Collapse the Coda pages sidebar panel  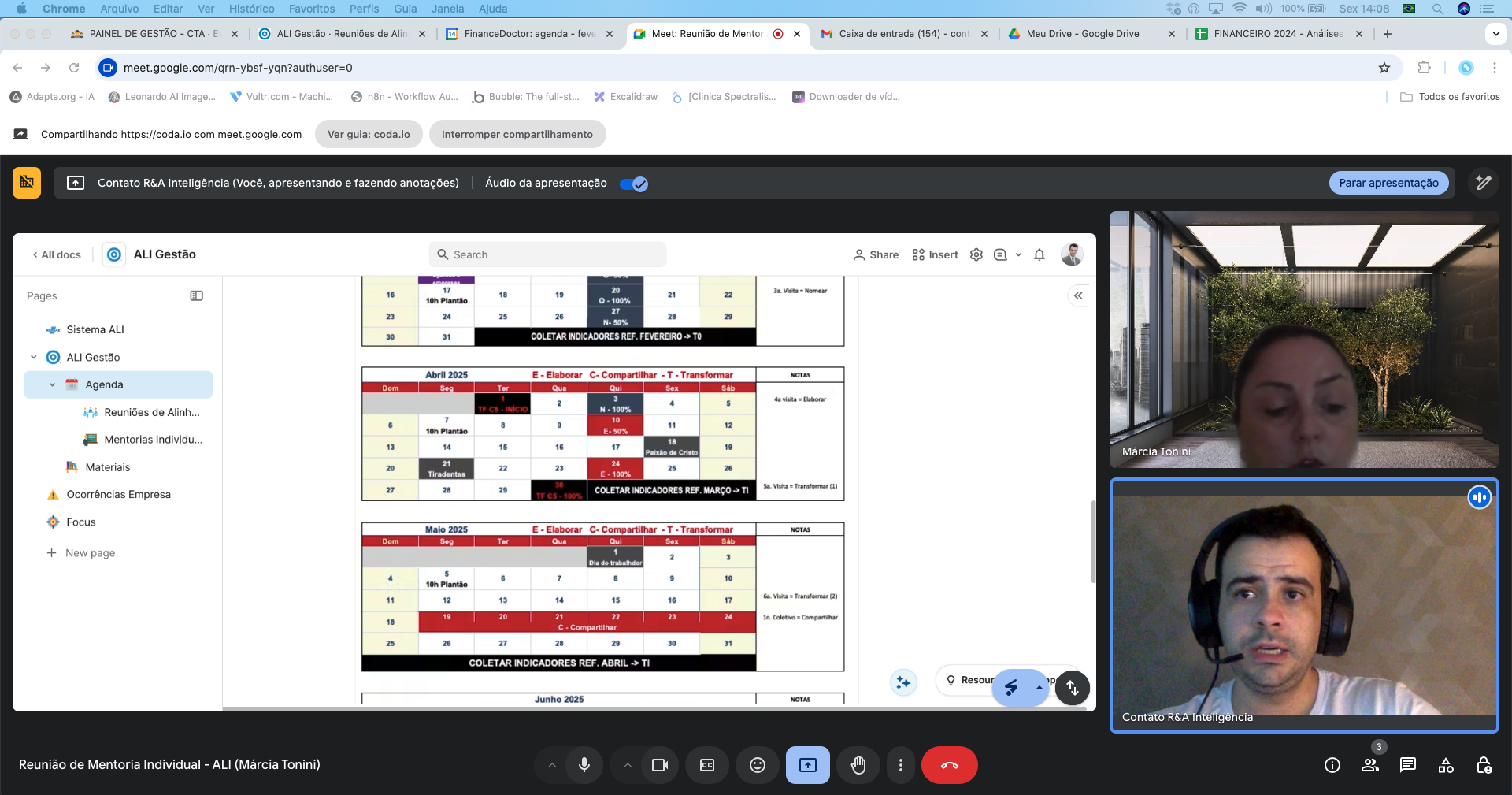tap(197, 295)
